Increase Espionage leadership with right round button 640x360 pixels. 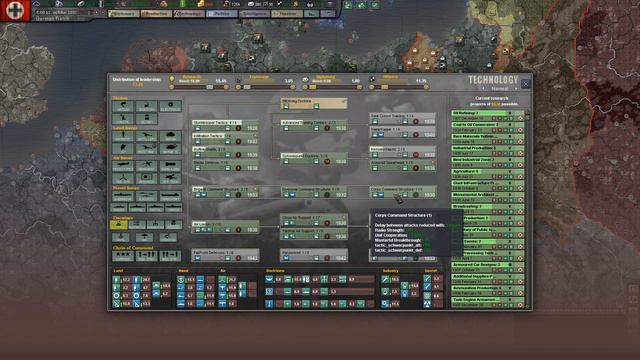[x=293, y=87]
